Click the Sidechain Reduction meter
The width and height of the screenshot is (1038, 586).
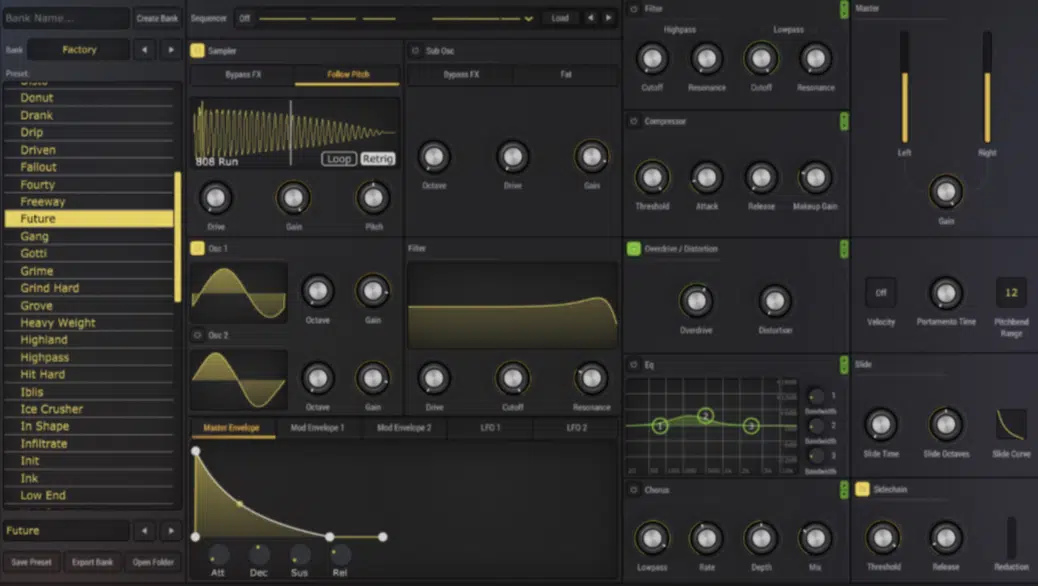click(1012, 538)
